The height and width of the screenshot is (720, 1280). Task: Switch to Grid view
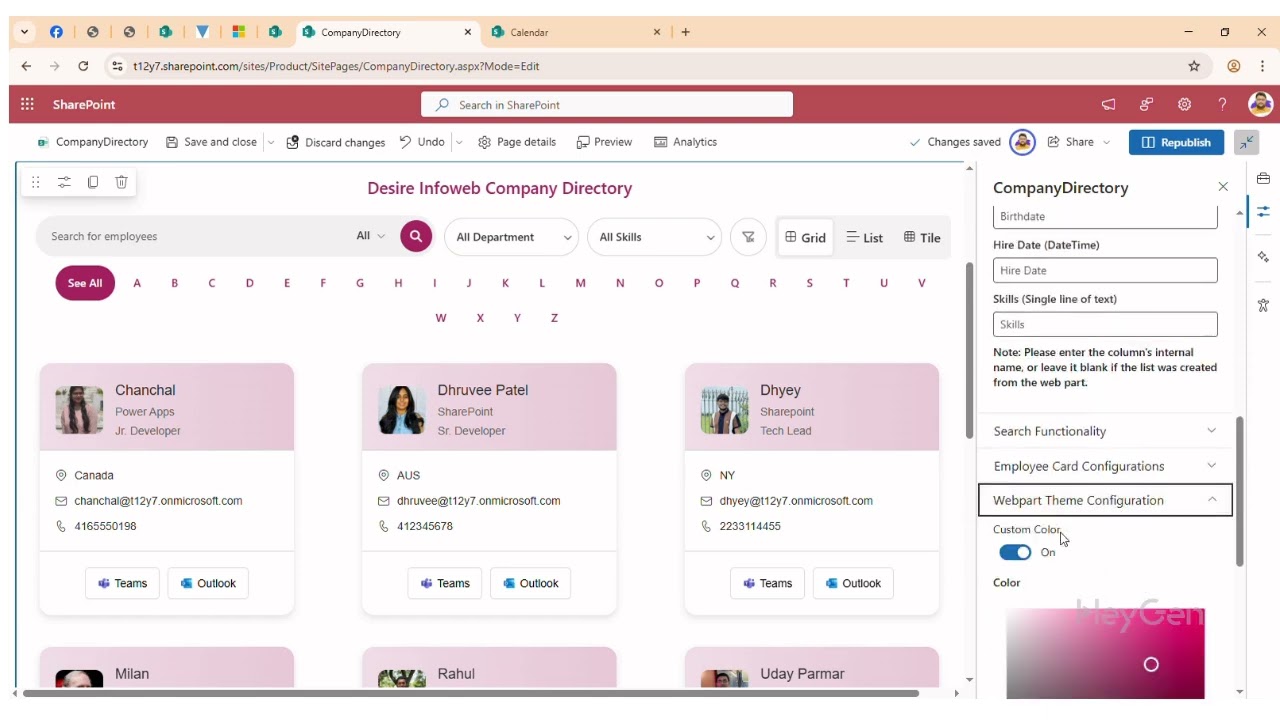[x=805, y=237]
